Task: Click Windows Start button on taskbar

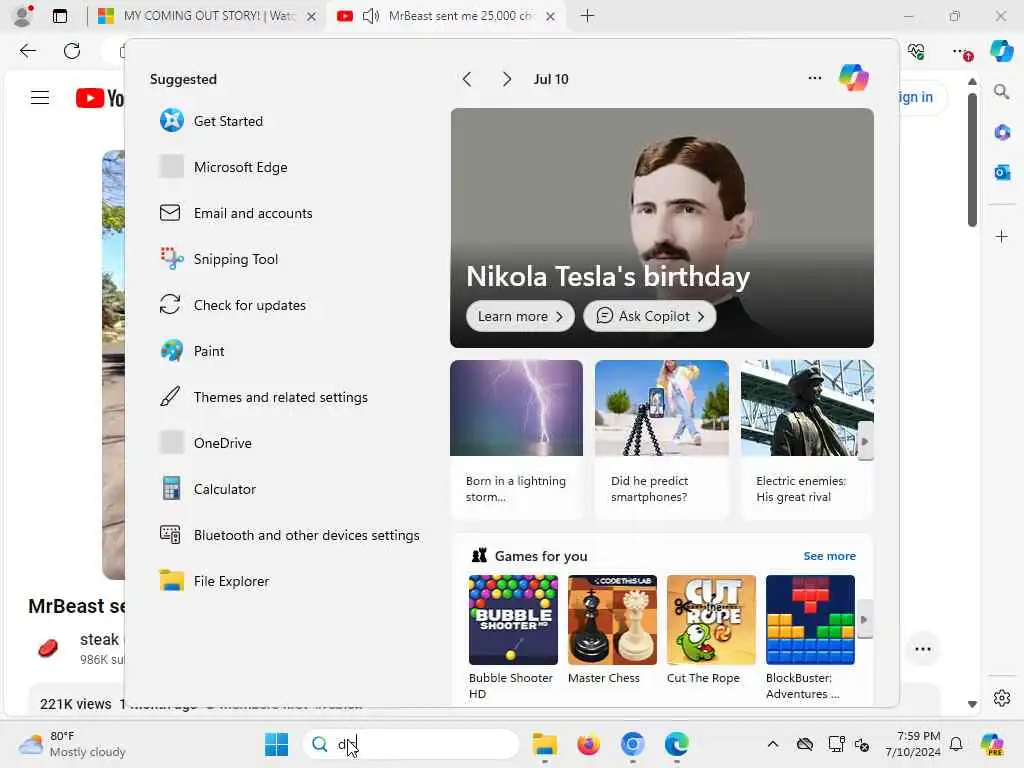Action: coord(276,744)
